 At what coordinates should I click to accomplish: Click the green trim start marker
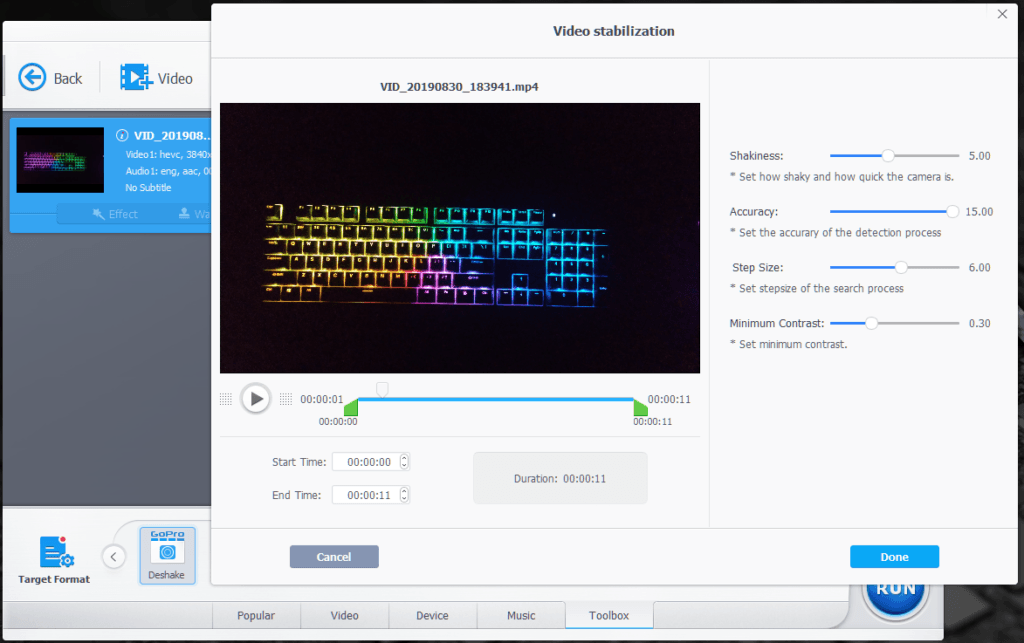[351, 407]
